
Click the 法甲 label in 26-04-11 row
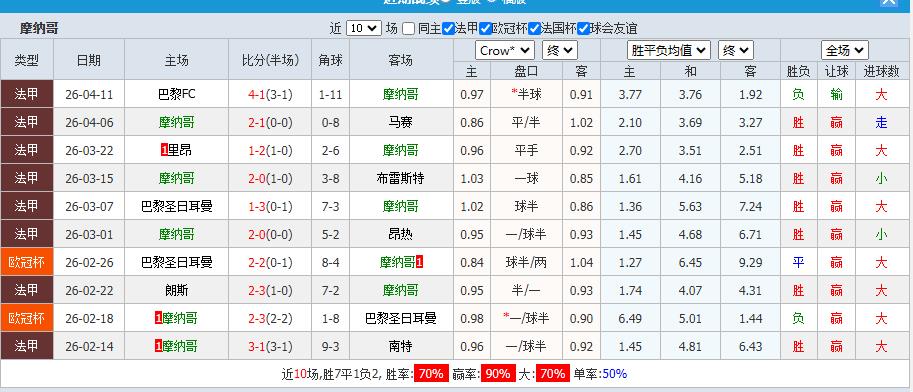[27, 94]
